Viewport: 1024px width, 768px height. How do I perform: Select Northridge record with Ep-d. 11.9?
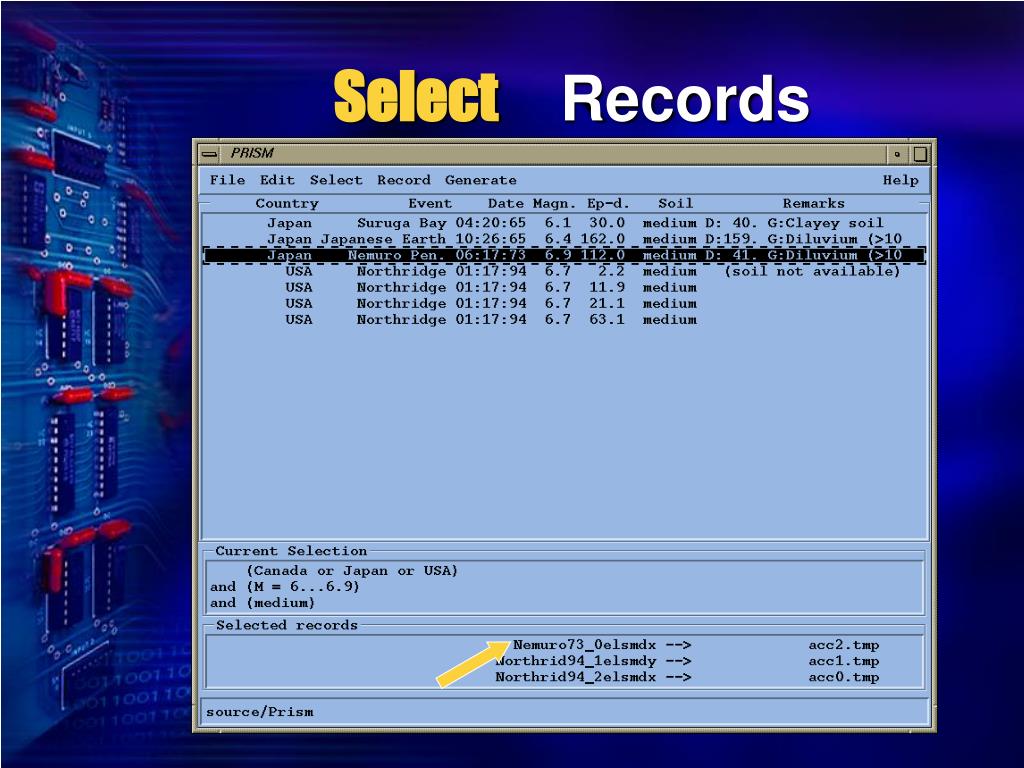click(x=564, y=287)
